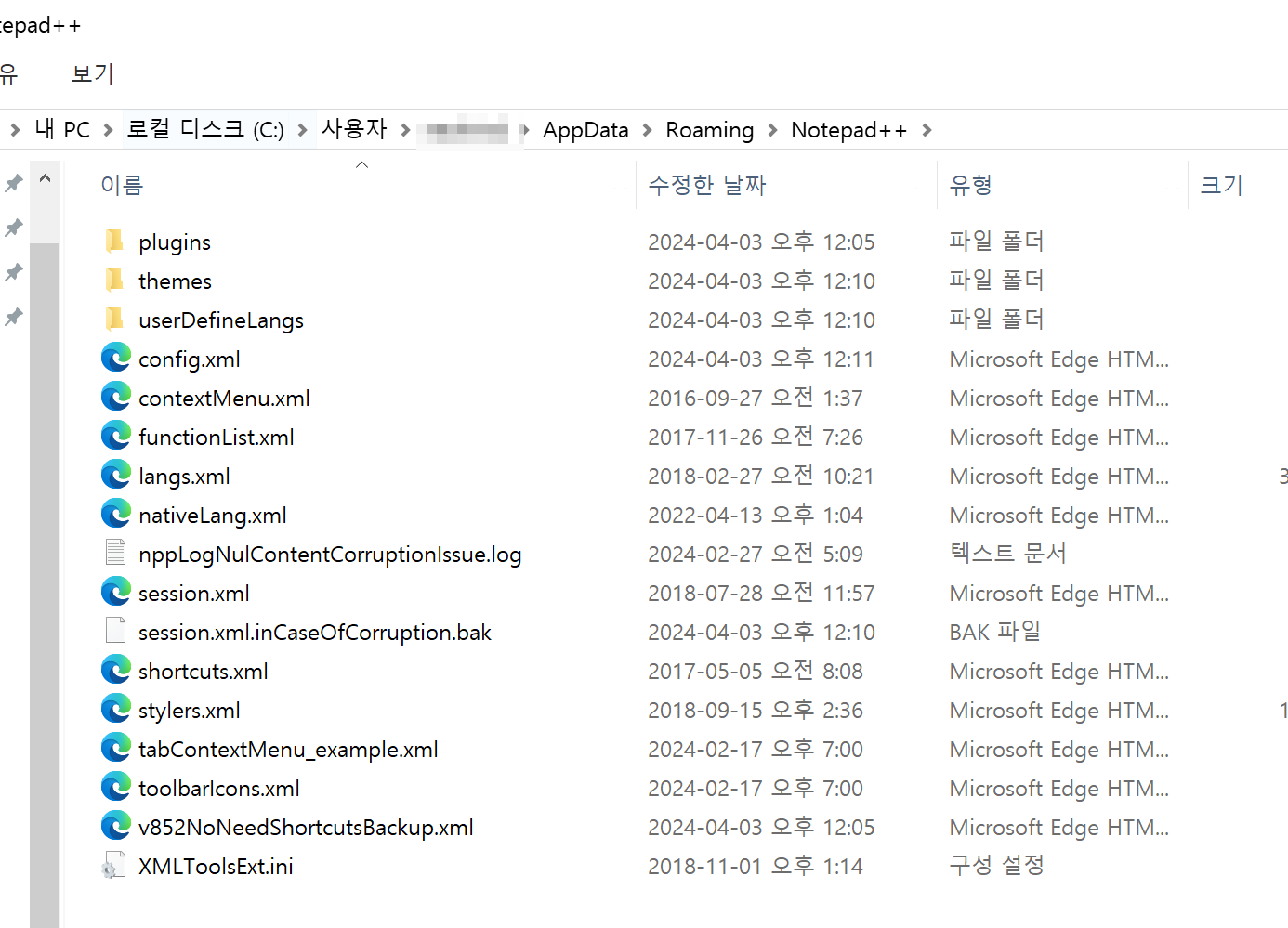The height and width of the screenshot is (928, 1288).
Task: Select the session.xml file name
Action: (x=194, y=594)
